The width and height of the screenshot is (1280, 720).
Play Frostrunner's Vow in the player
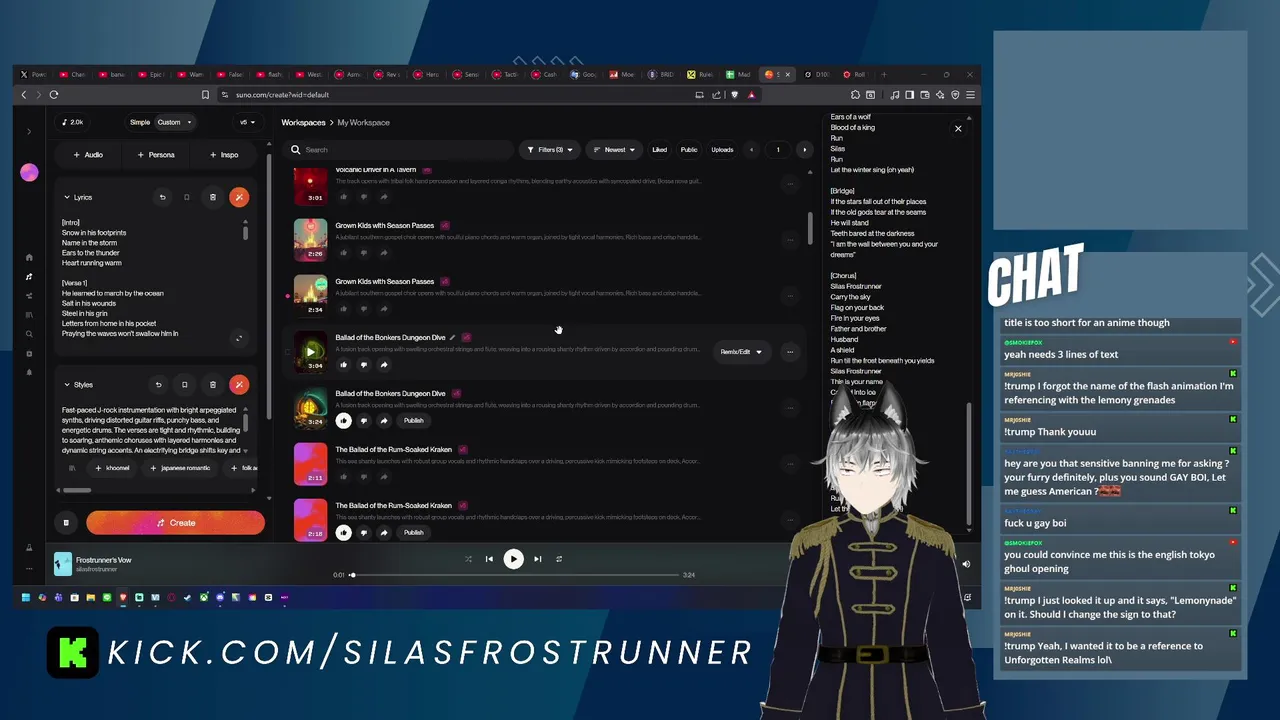click(513, 559)
